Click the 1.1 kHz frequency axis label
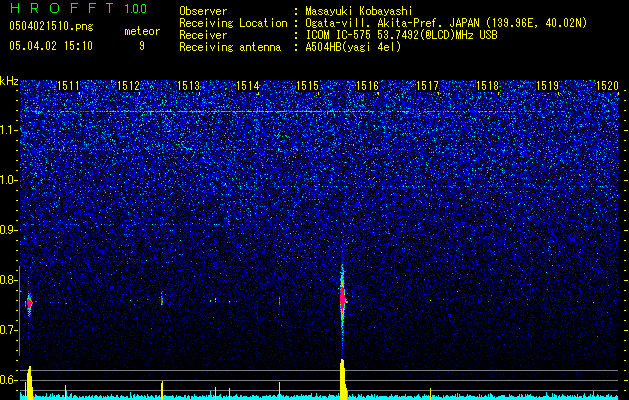This screenshot has width=629, height=400. (x=8, y=130)
